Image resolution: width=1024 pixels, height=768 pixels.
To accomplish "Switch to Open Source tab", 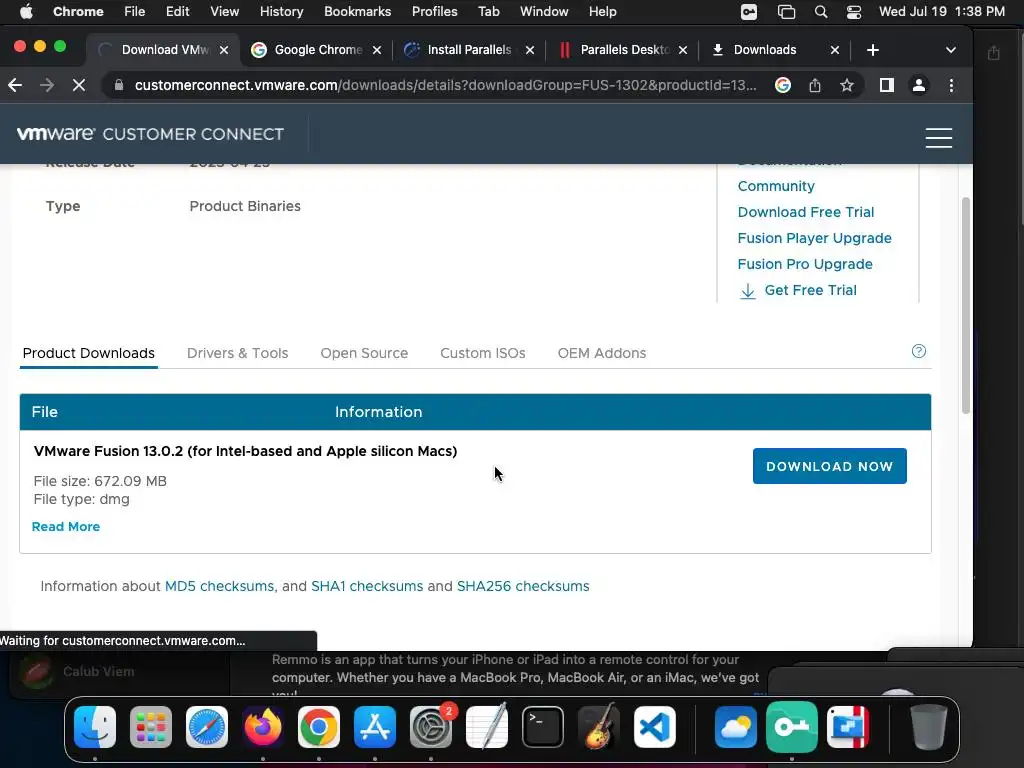I will pyautogui.click(x=364, y=353).
